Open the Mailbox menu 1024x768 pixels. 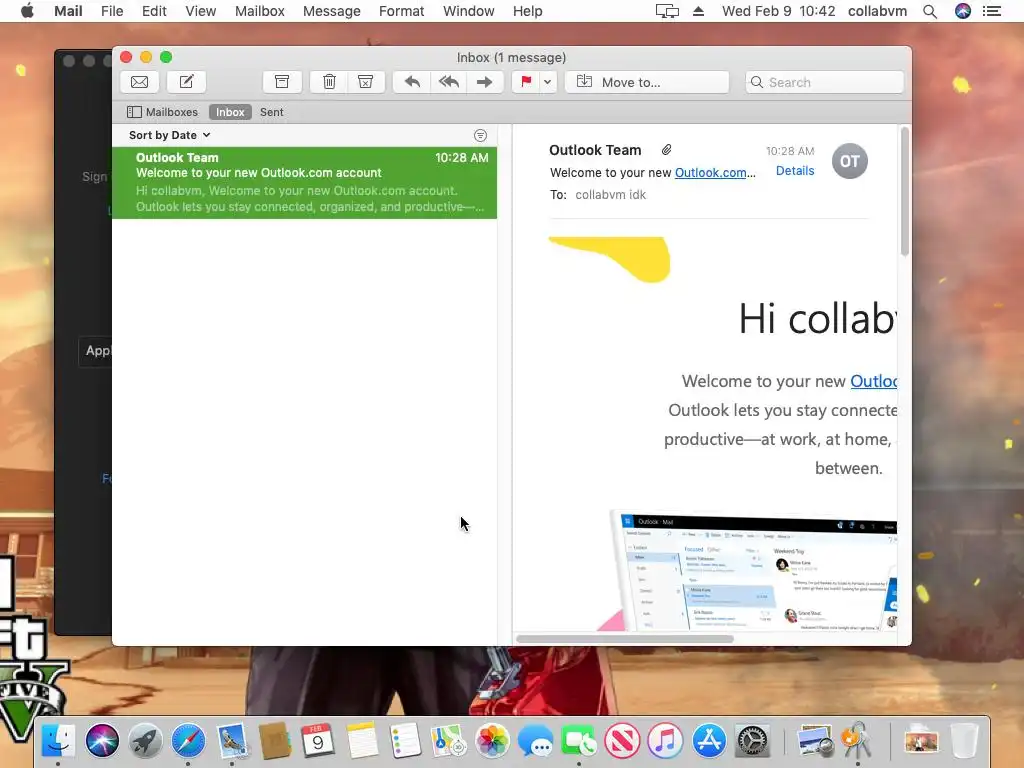(260, 11)
